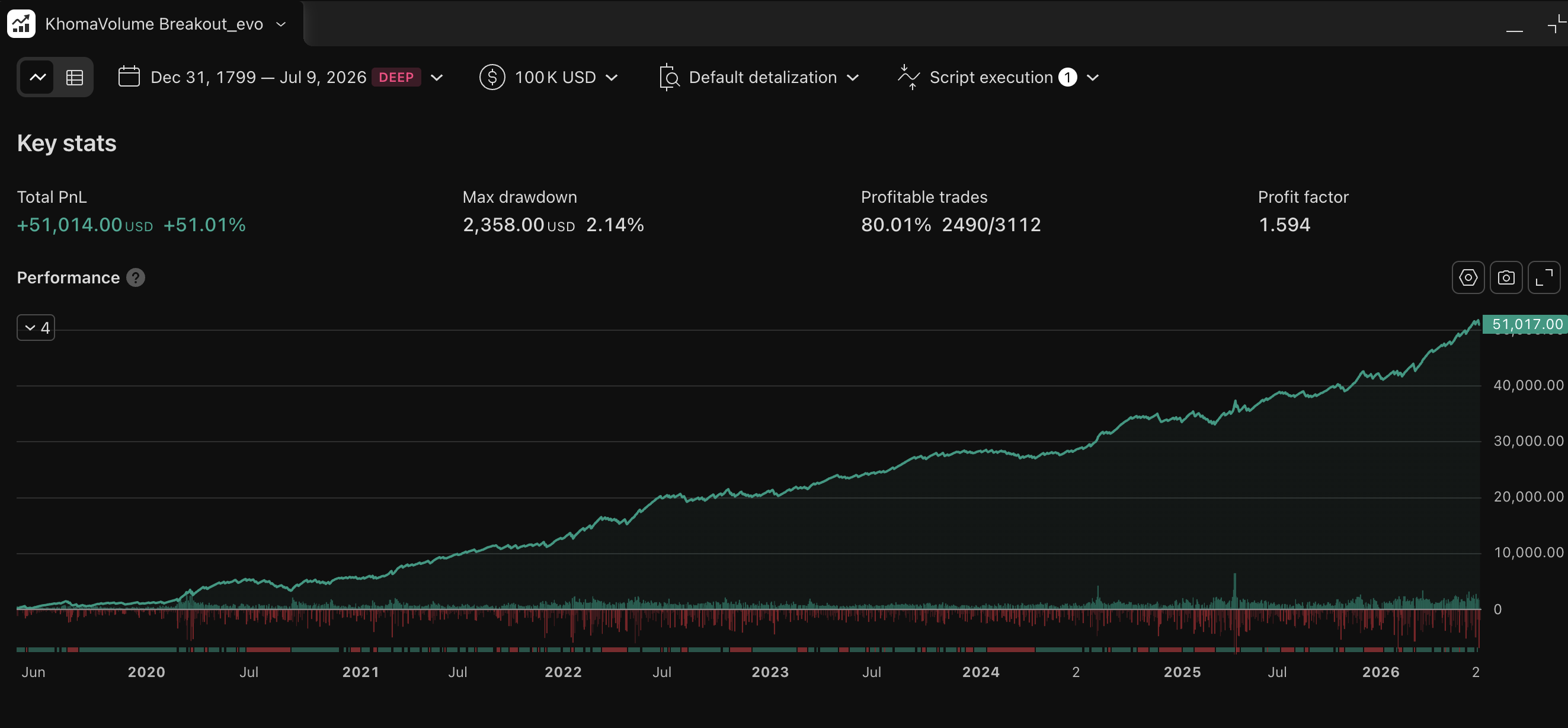Open the 100K USD capital dropdown
1568x728 pixels.
click(x=612, y=77)
